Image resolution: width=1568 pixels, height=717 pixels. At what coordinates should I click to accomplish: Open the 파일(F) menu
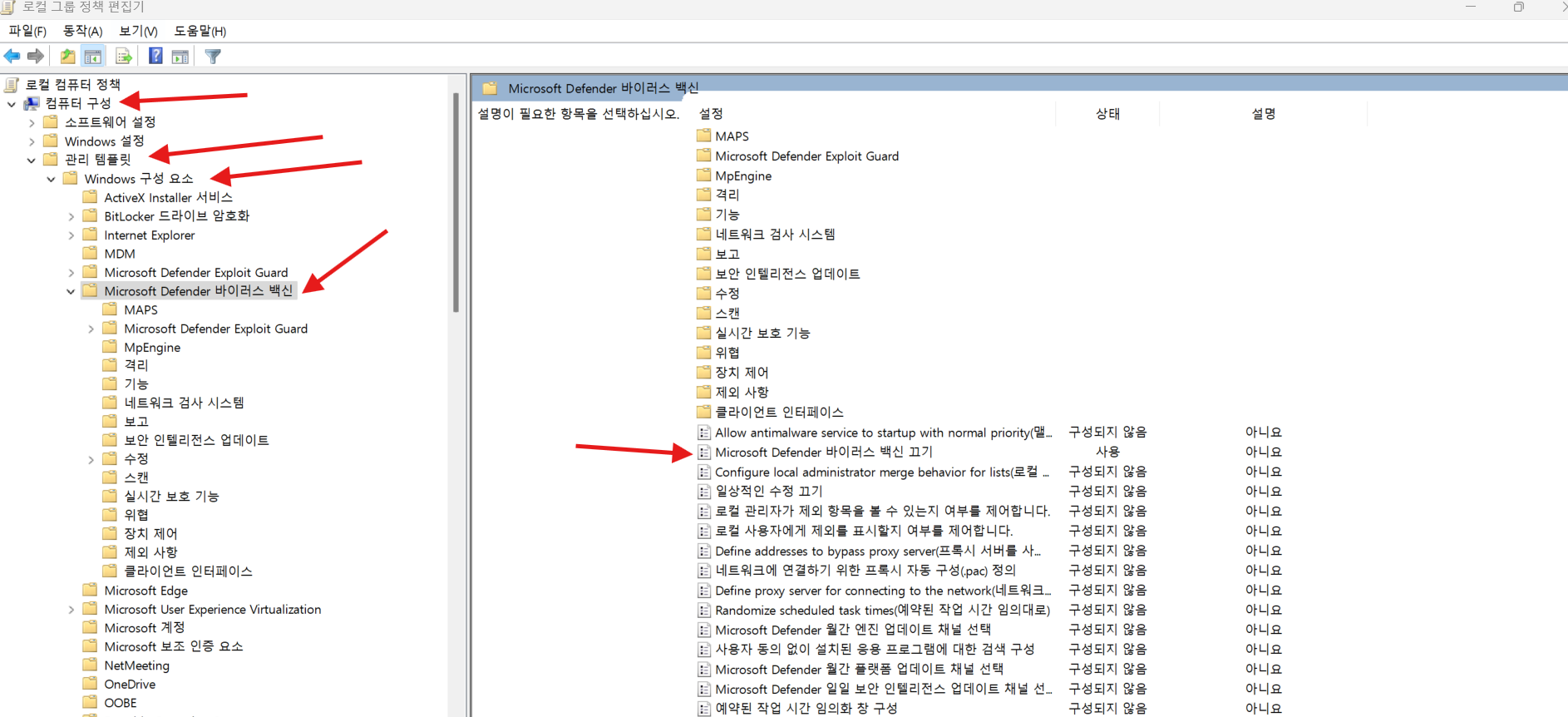pos(27,31)
